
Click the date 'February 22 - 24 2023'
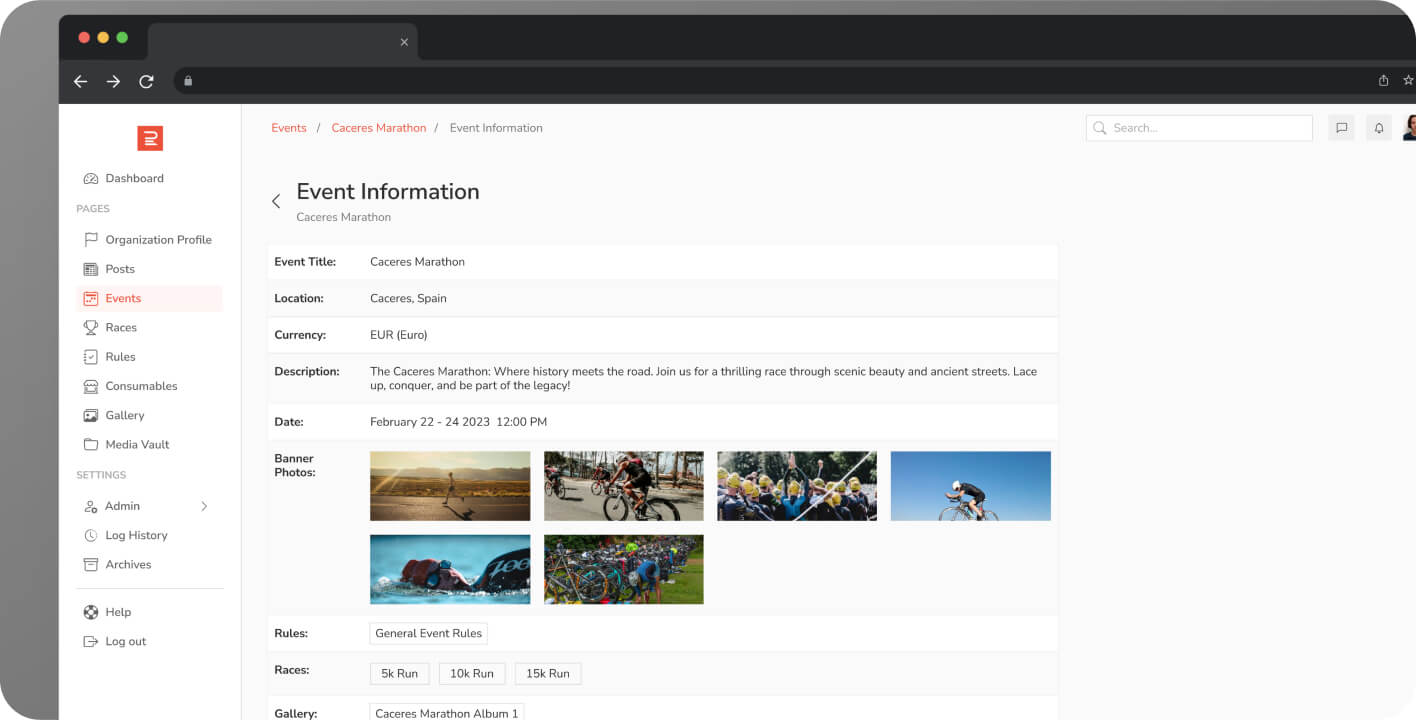click(430, 422)
